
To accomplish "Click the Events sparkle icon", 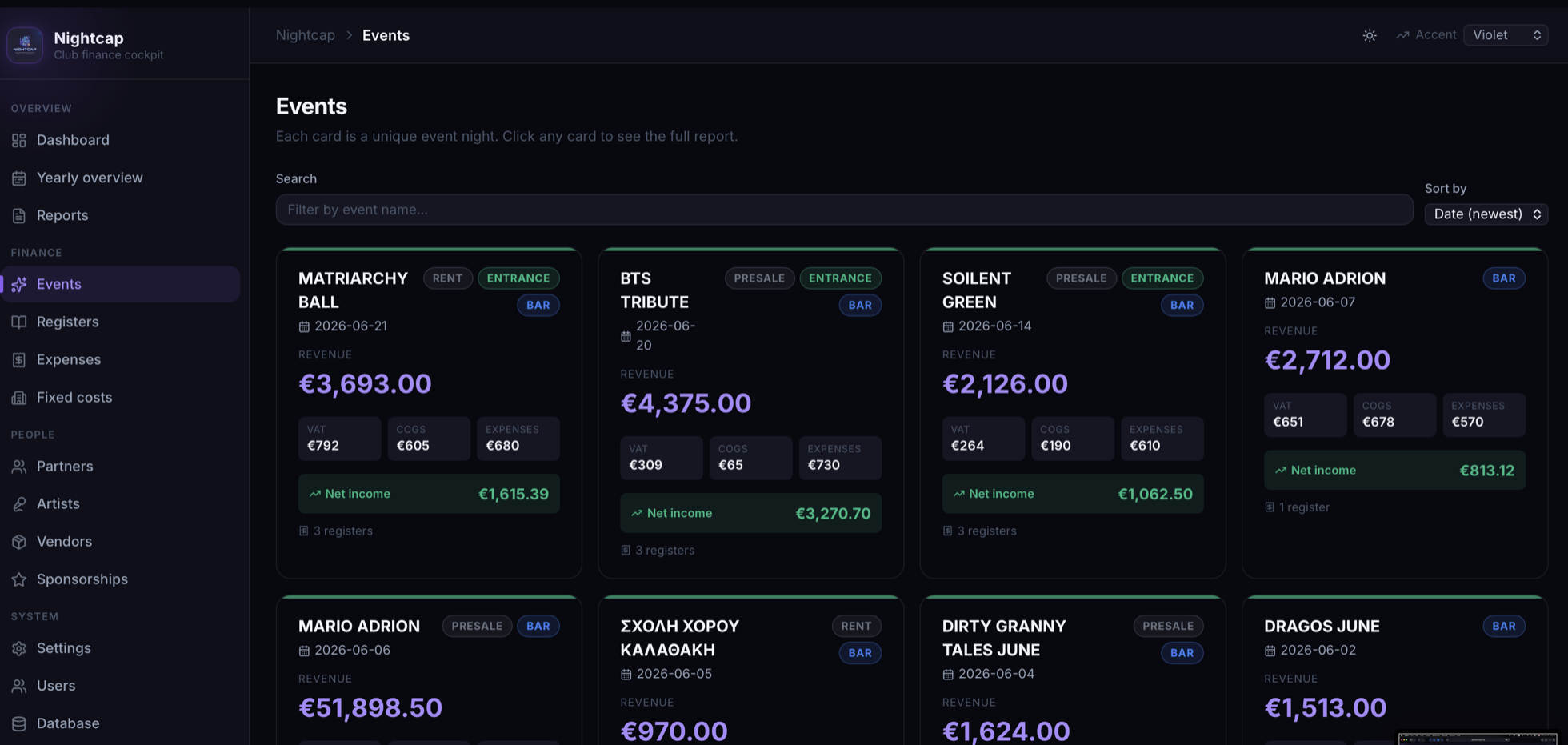I will point(19,284).
